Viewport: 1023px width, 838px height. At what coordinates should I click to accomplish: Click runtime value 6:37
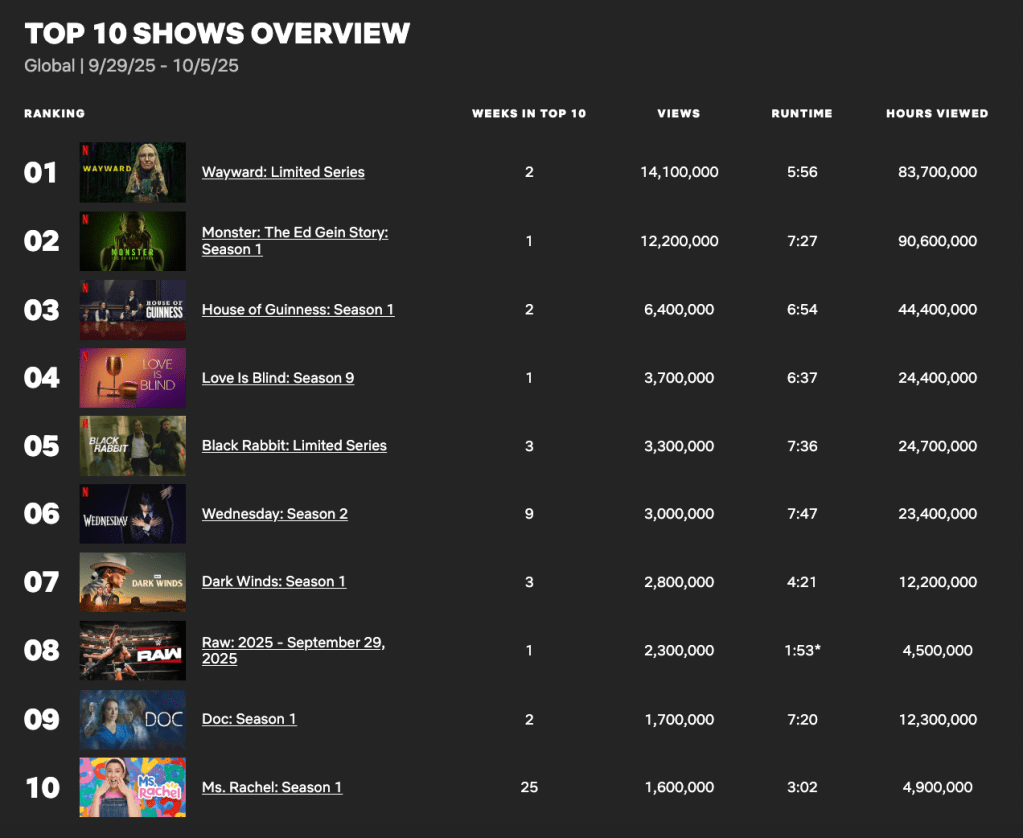[x=802, y=378]
